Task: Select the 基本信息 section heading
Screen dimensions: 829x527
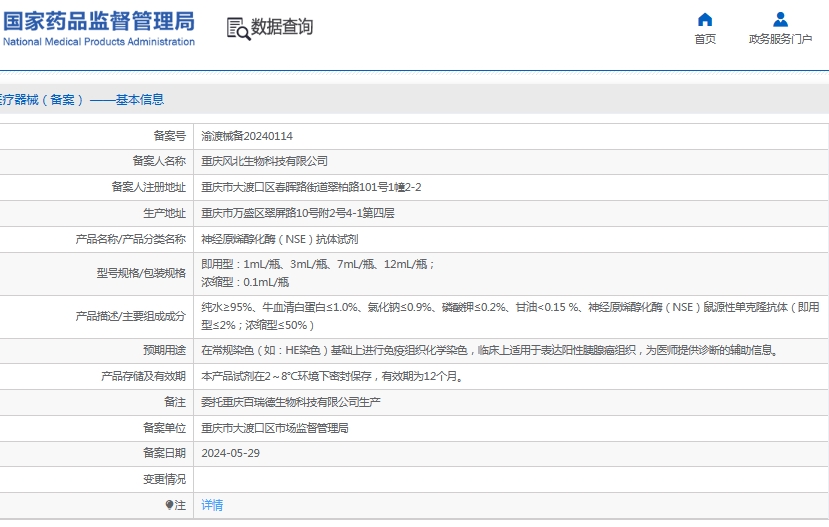Action: coord(140,99)
